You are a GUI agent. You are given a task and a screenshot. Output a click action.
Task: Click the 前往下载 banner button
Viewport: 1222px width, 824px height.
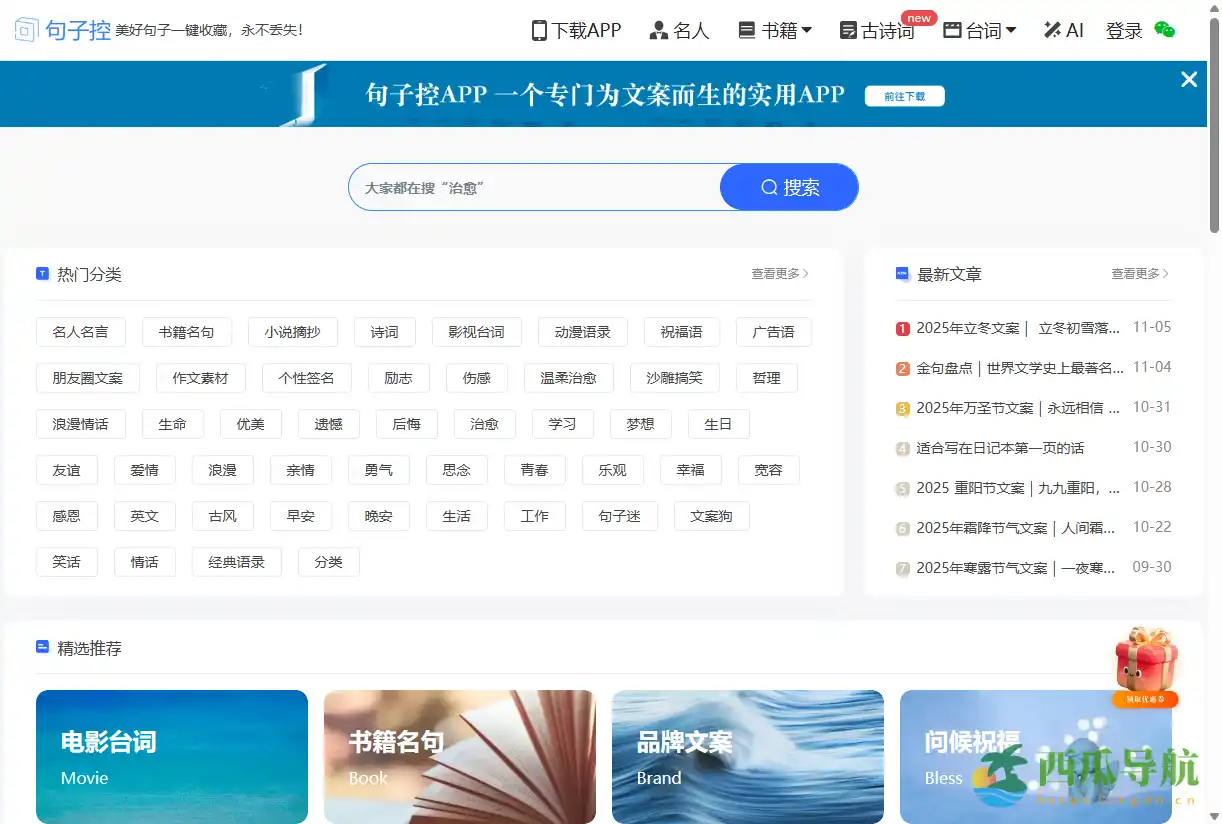(903, 96)
